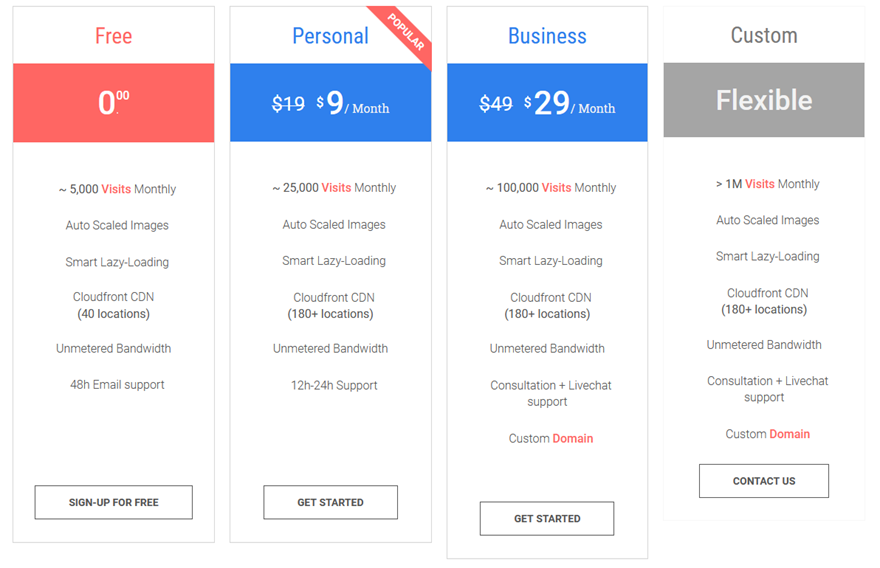Click the SIGN-UP FOR FREE button
The image size is (880, 568).
pyautogui.click(x=113, y=502)
